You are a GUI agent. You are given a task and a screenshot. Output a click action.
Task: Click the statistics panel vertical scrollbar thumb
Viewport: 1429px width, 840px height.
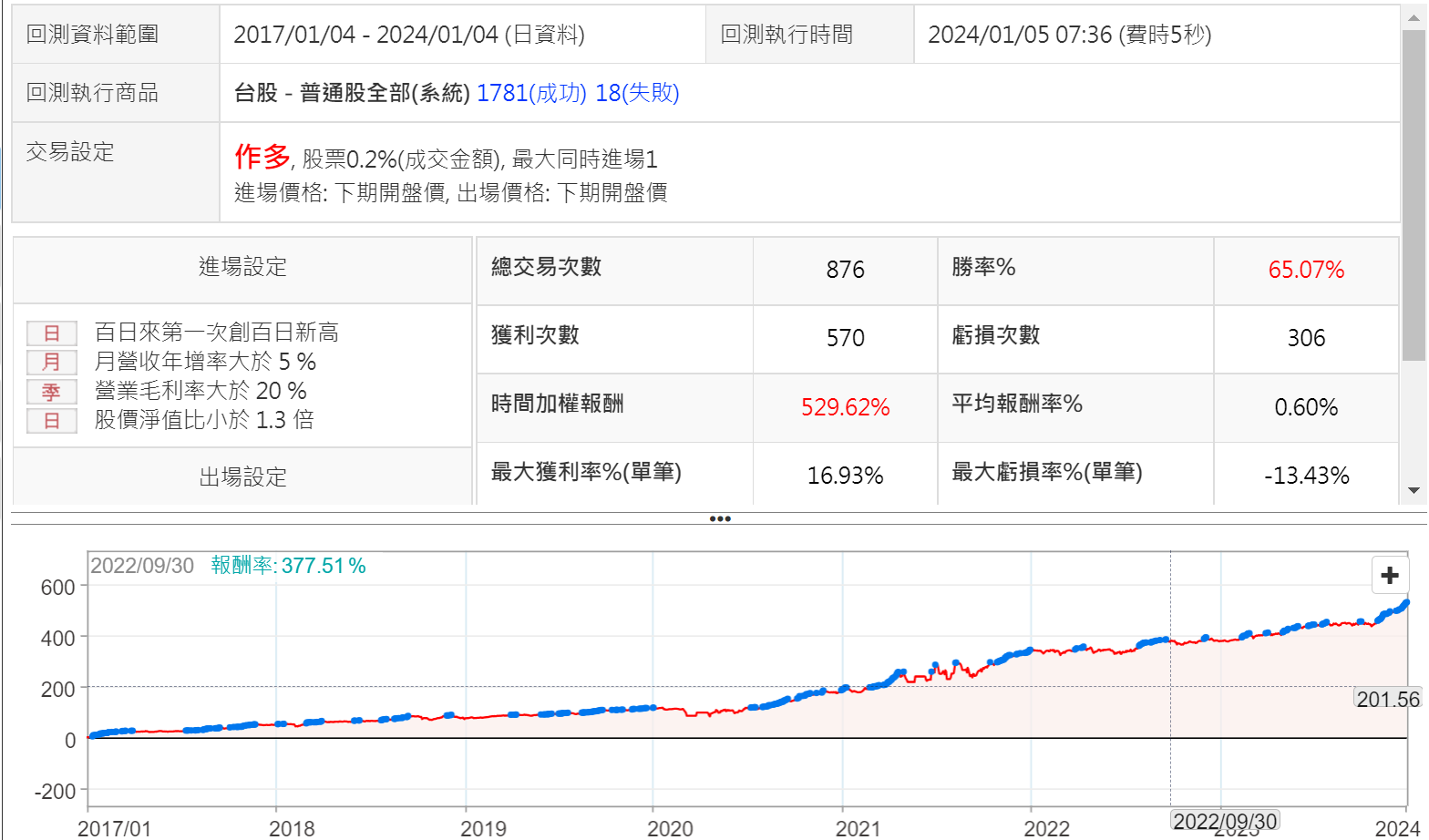coord(1414,191)
